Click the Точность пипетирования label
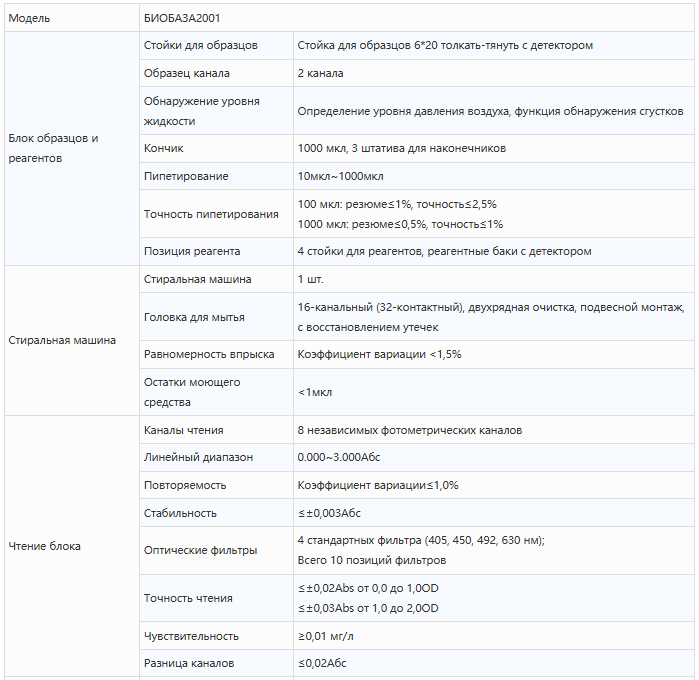 click(x=211, y=214)
